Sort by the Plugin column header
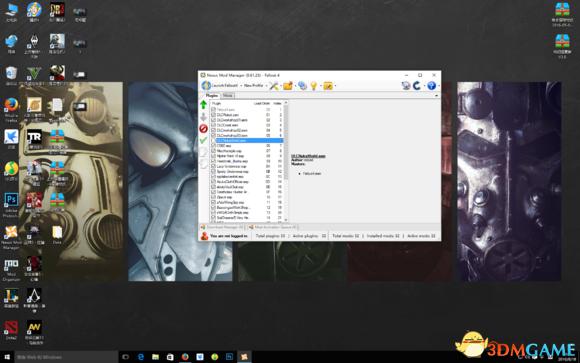The height and width of the screenshot is (363, 580). coord(216,103)
